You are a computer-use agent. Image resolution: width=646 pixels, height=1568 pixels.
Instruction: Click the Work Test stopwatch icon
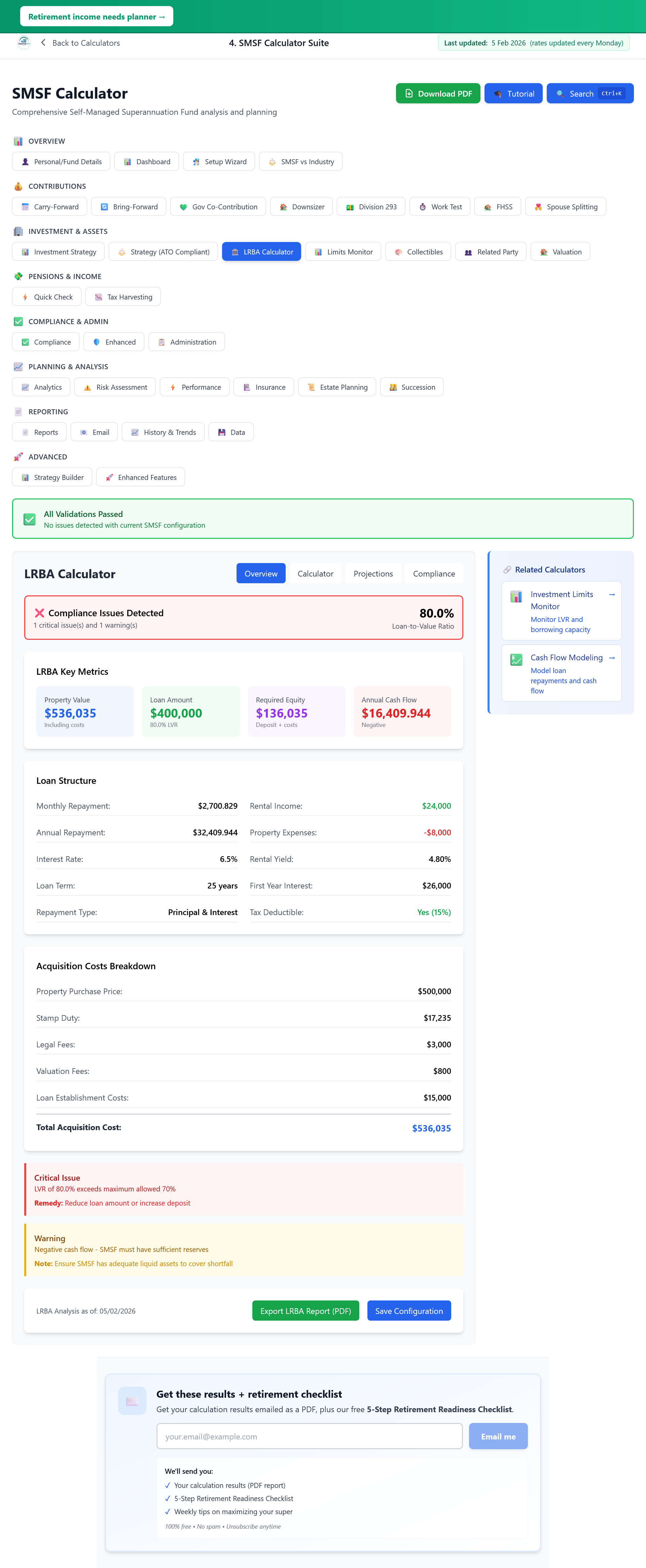tap(422, 207)
